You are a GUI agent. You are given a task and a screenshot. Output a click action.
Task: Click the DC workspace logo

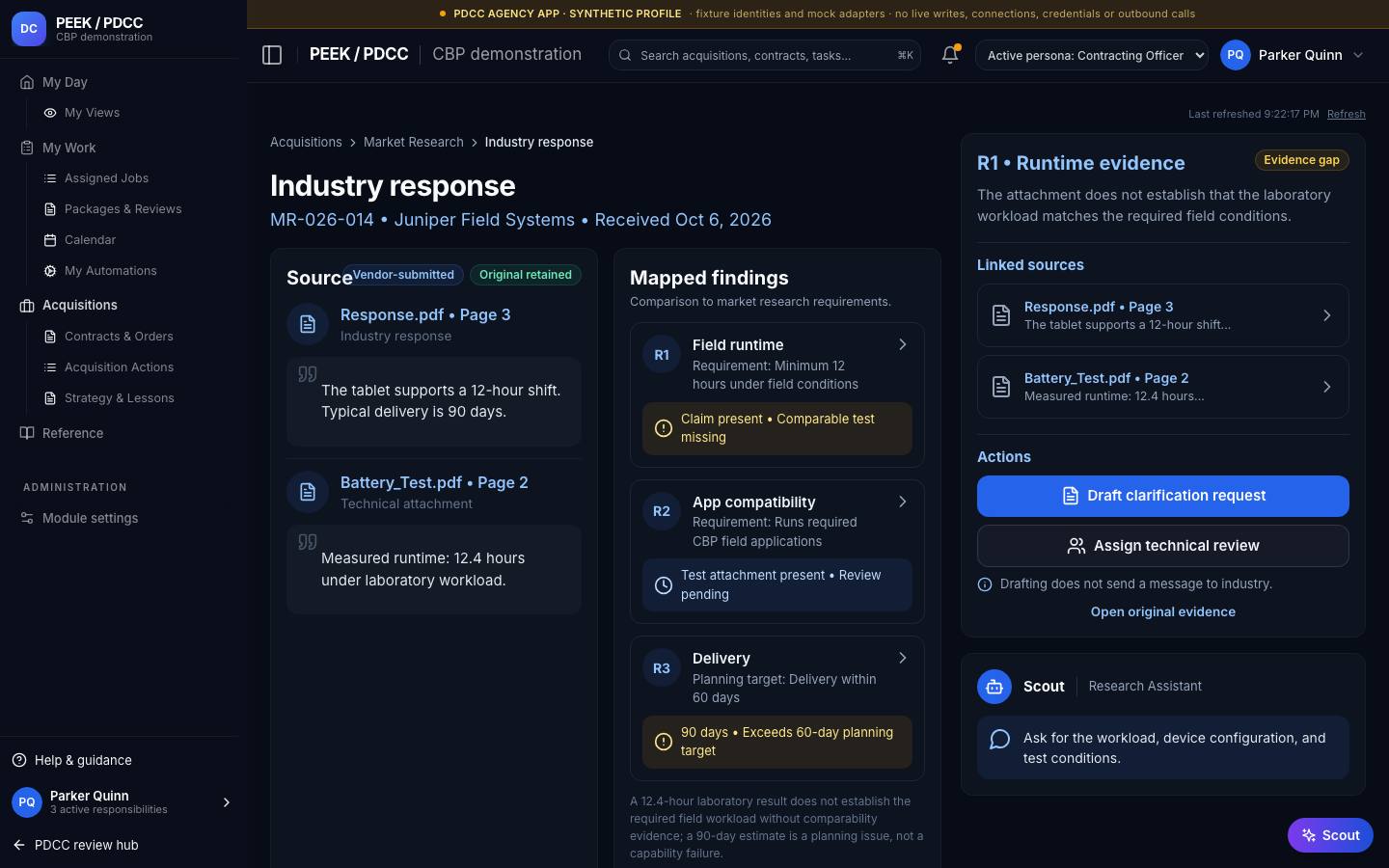tap(29, 29)
